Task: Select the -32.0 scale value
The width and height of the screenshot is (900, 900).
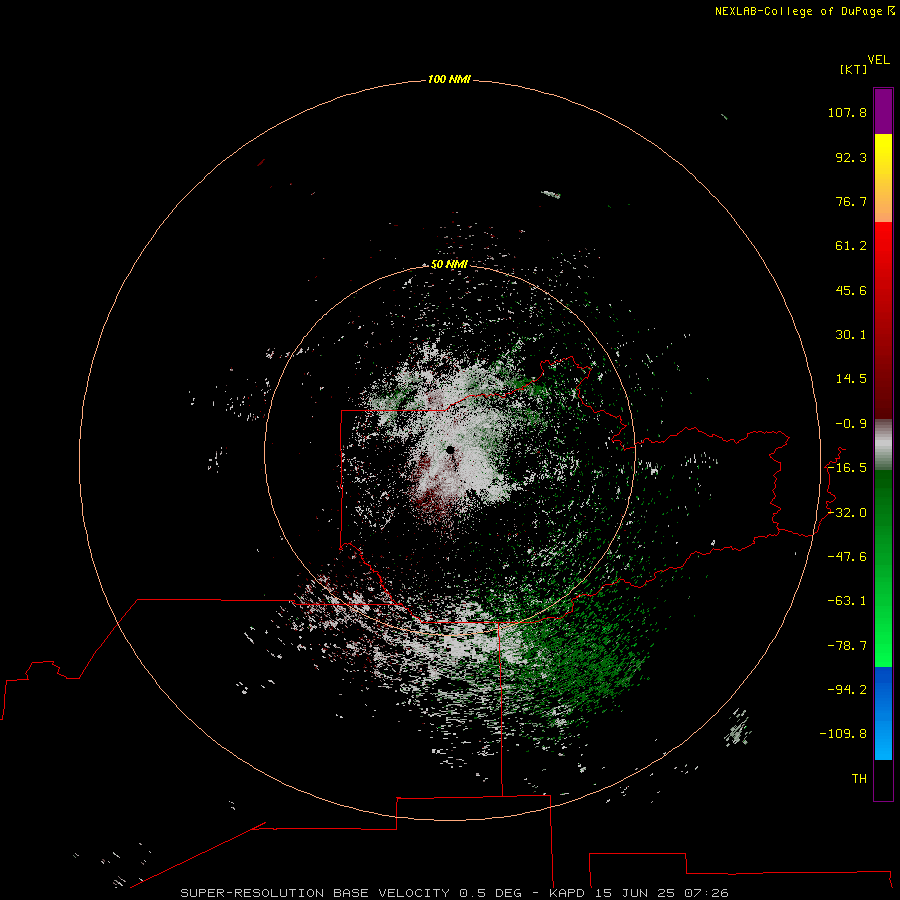Action: point(847,513)
